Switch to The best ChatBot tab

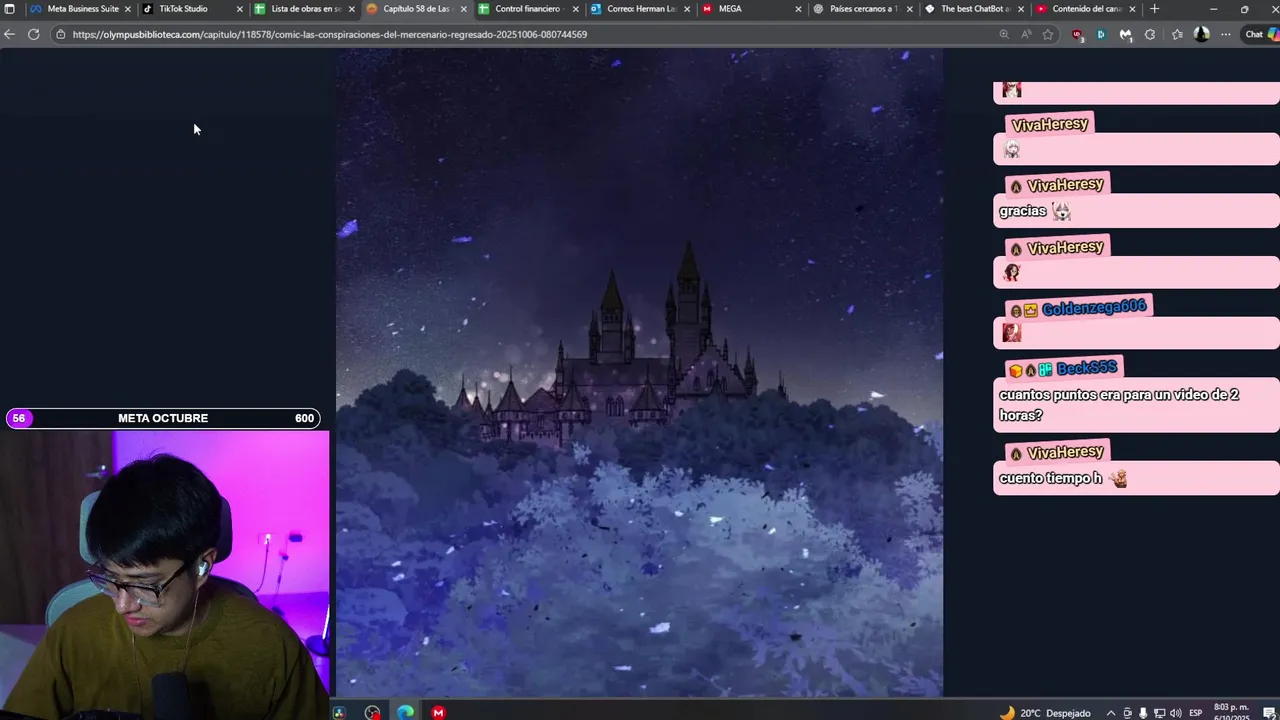[x=975, y=9]
